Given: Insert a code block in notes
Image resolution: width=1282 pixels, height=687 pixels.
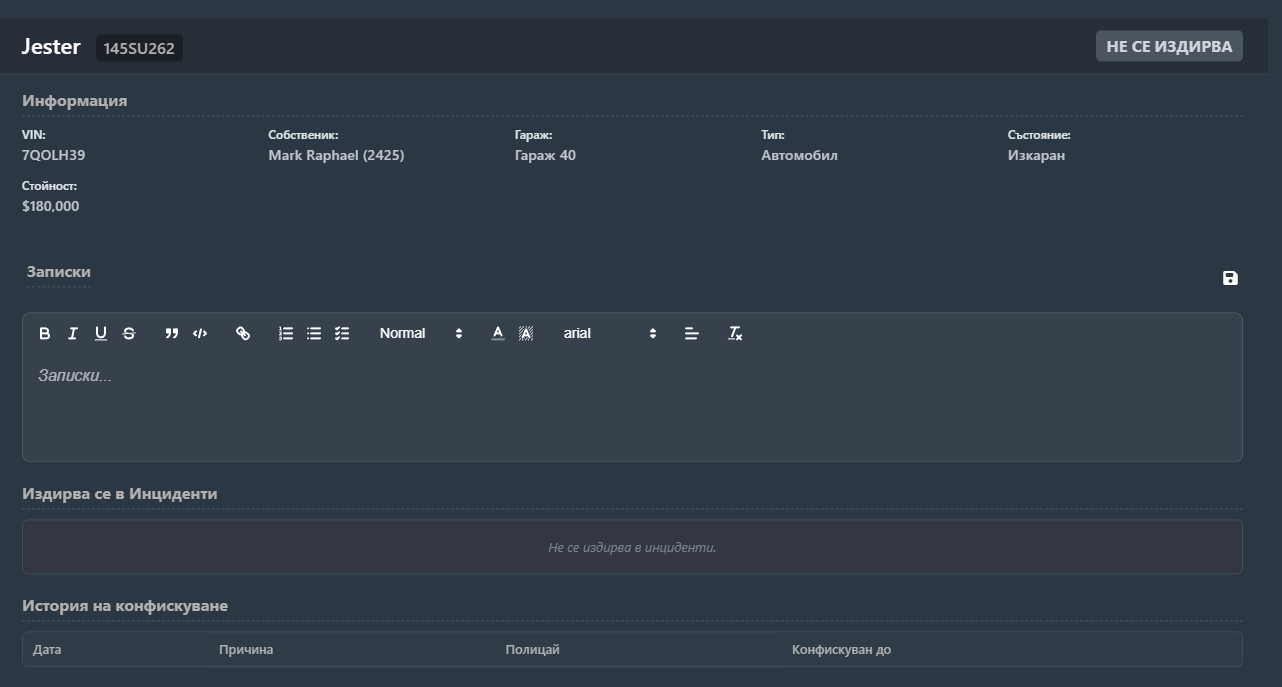Looking at the screenshot, I should (200, 334).
